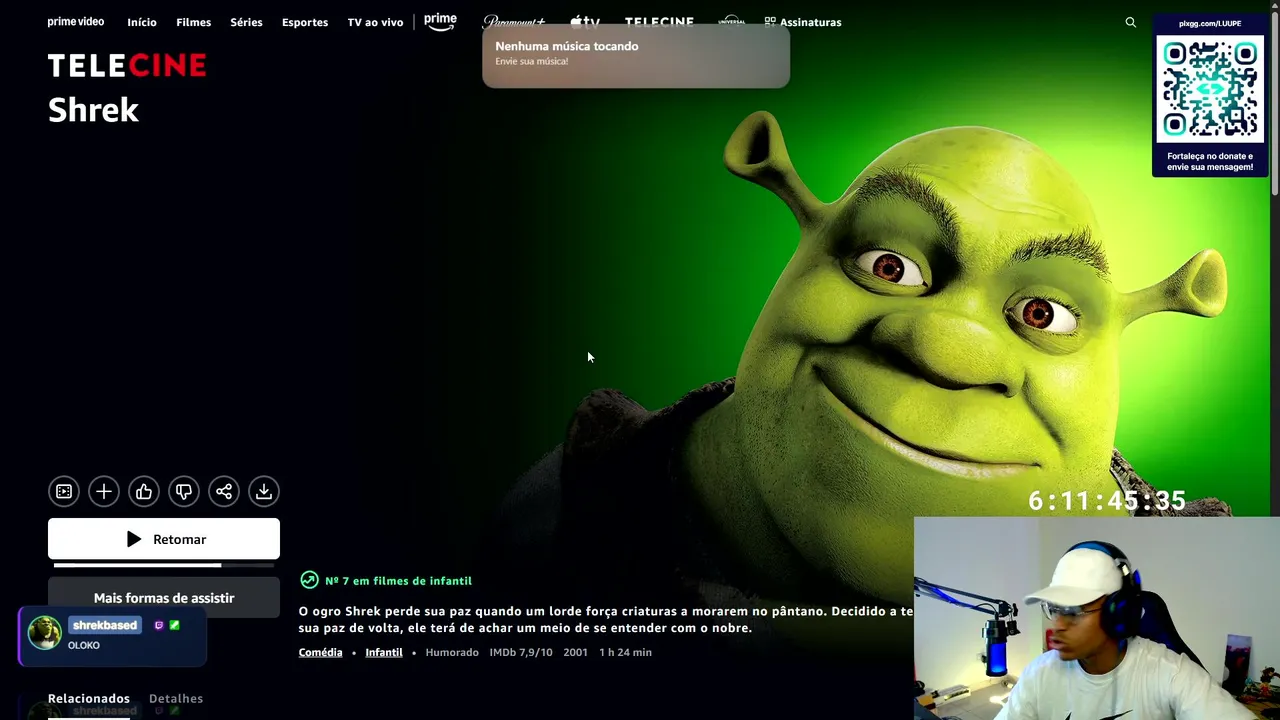The image size is (1280, 720).
Task: Click the stream timer 6:11:45:35
Action: [1107, 501]
